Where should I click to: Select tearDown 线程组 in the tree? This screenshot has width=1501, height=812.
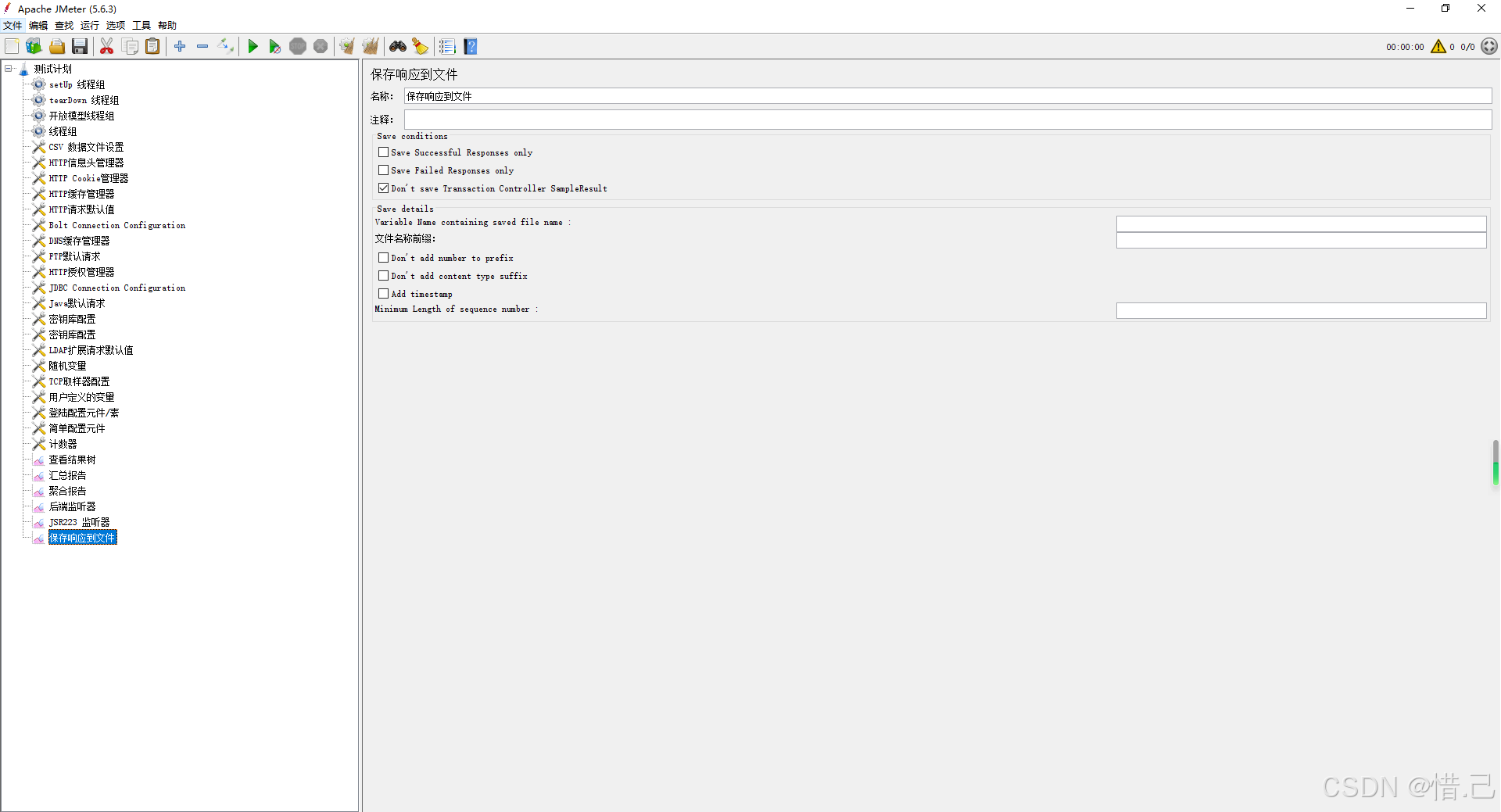tap(84, 100)
